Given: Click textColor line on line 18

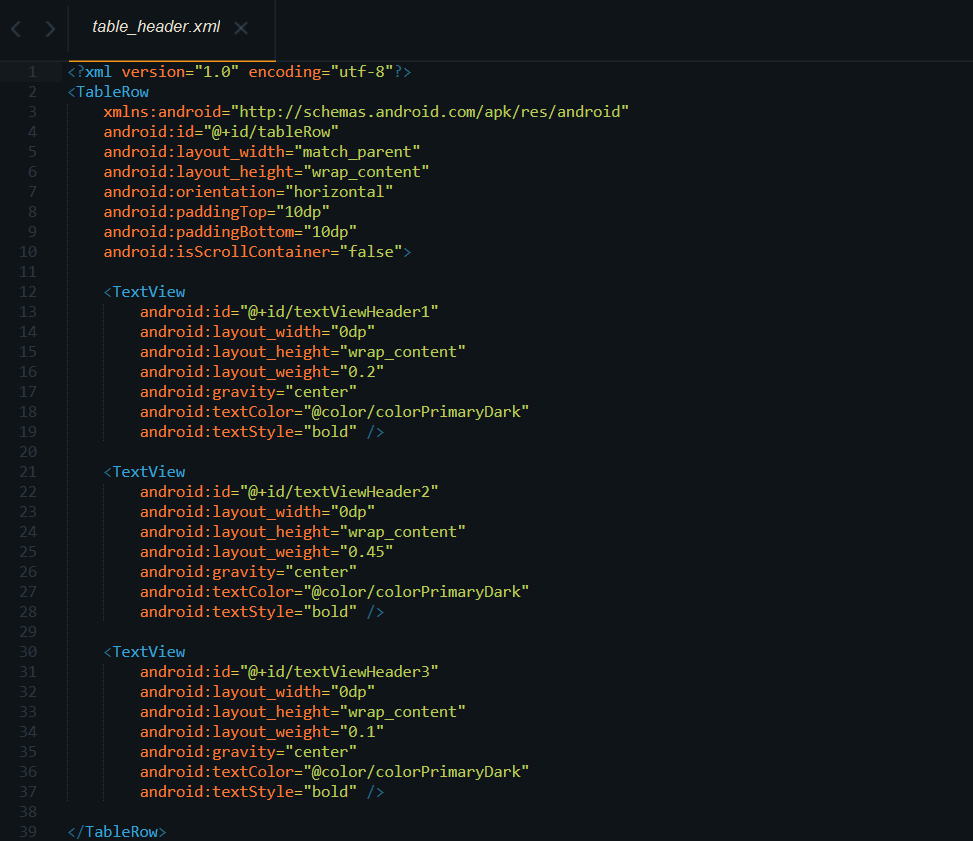Looking at the screenshot, I should (334, 412).
